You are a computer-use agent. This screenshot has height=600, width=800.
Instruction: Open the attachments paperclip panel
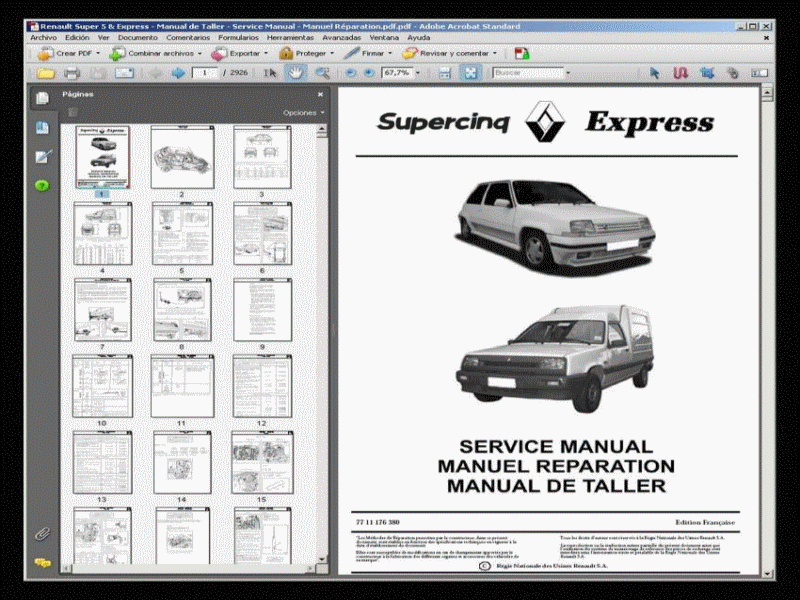(42, 534)
